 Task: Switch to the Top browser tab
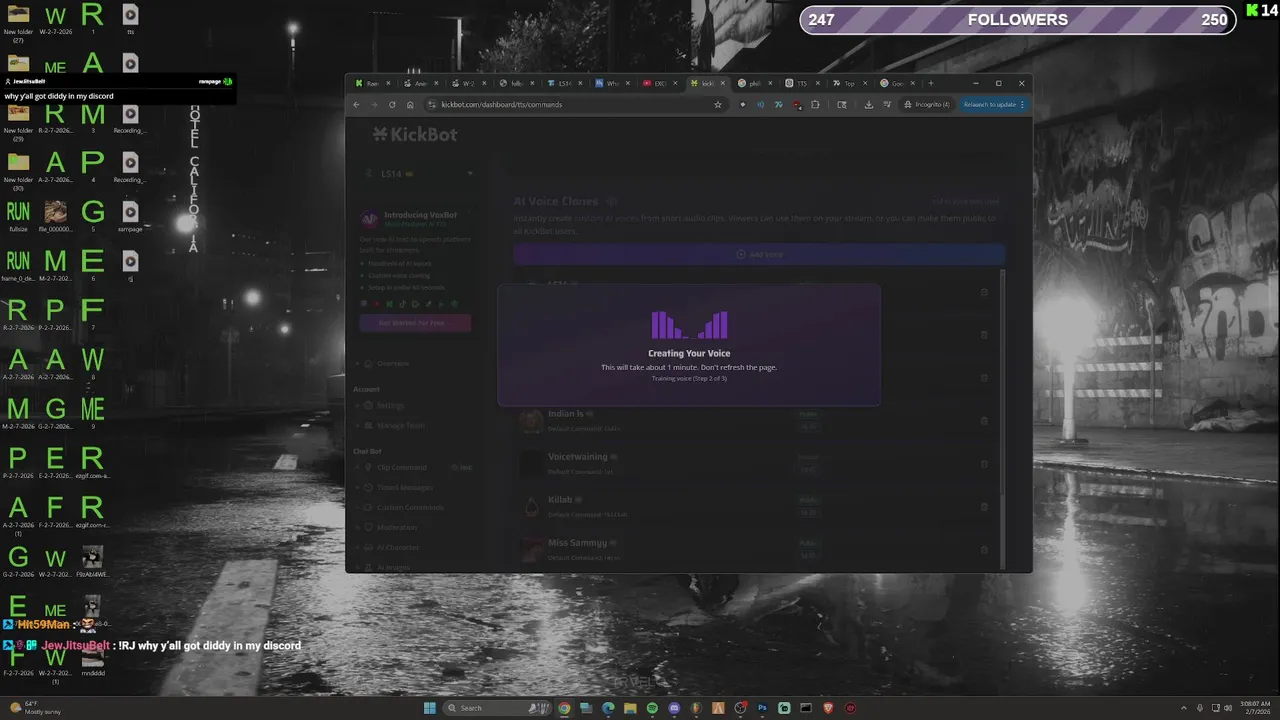[849, 83]
